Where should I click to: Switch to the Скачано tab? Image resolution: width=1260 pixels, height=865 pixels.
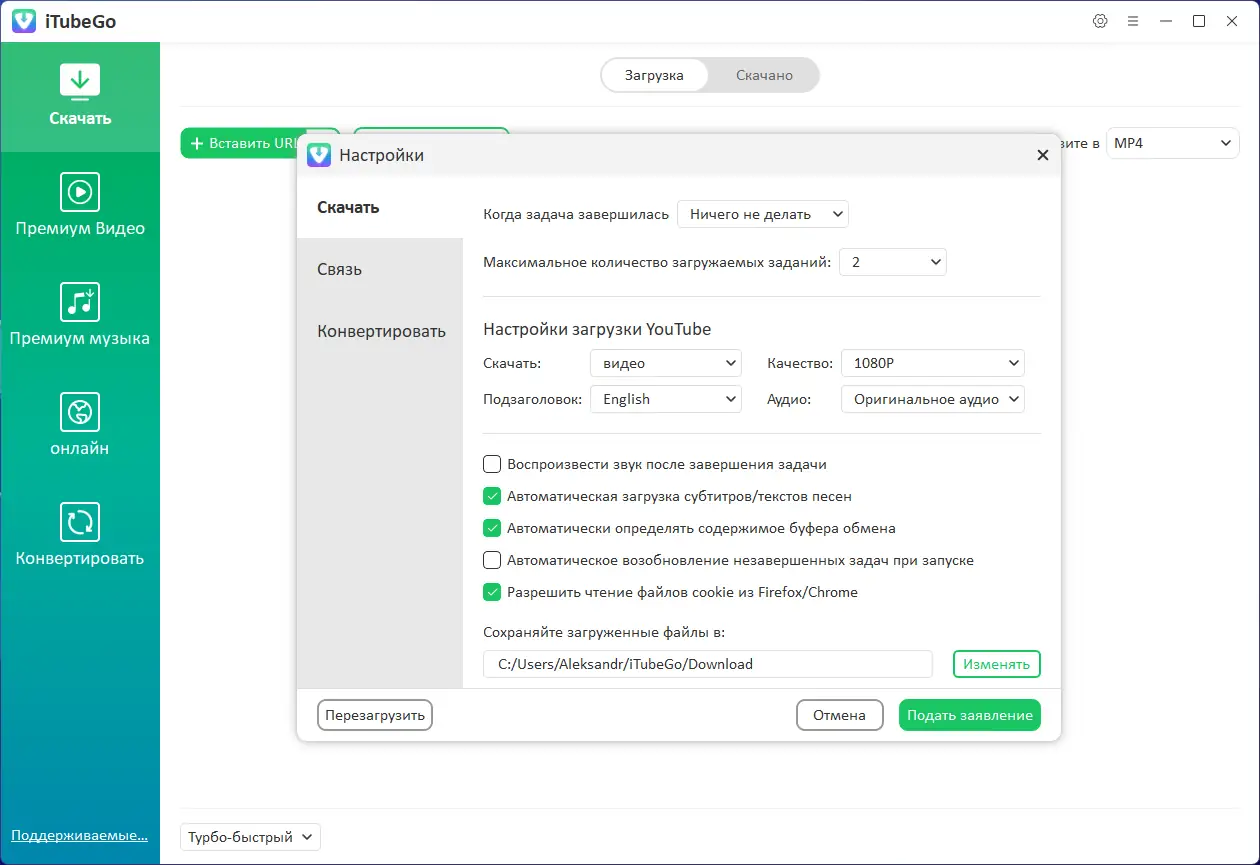click(764, 75)
